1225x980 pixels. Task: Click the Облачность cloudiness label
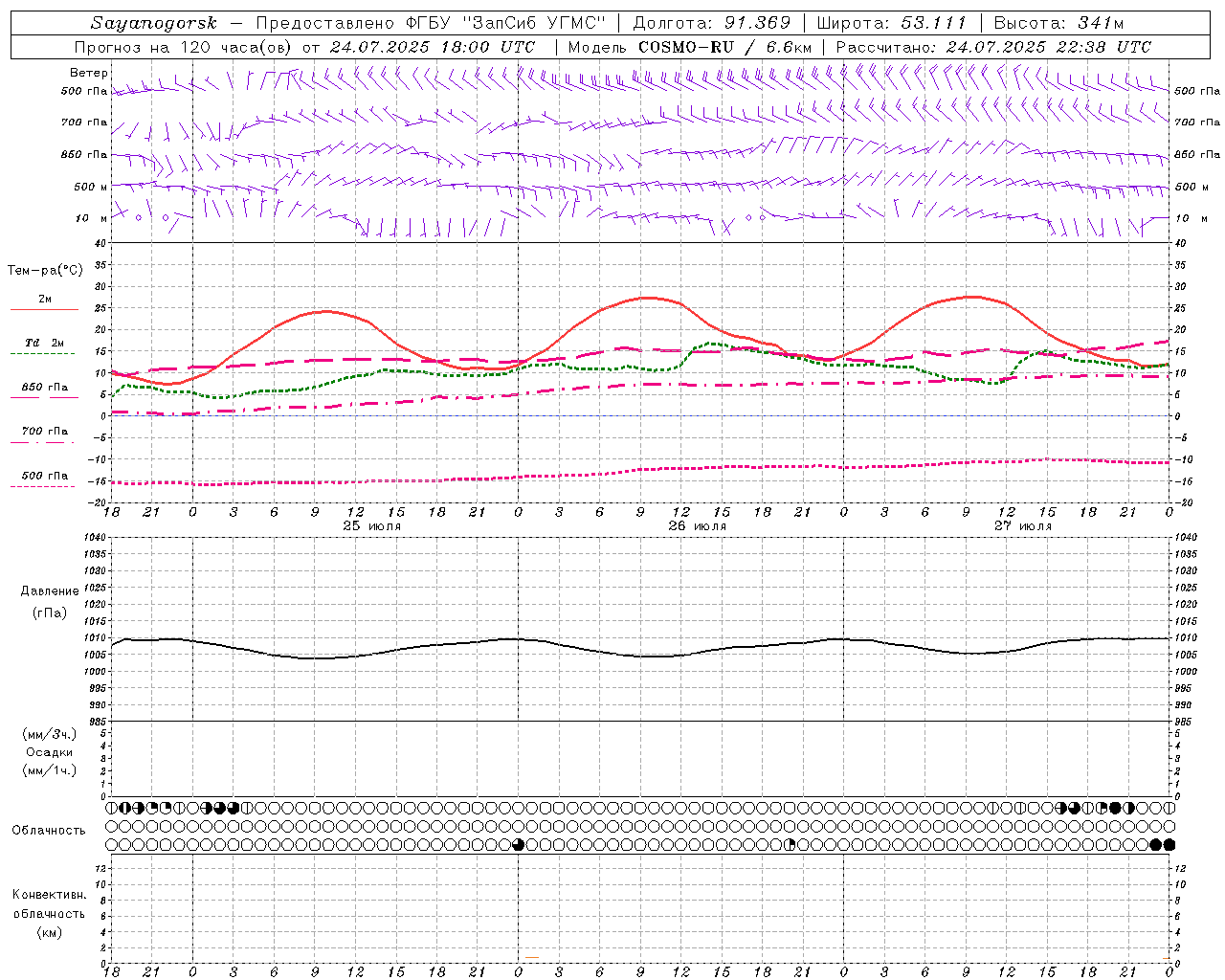tap(49, 831)
